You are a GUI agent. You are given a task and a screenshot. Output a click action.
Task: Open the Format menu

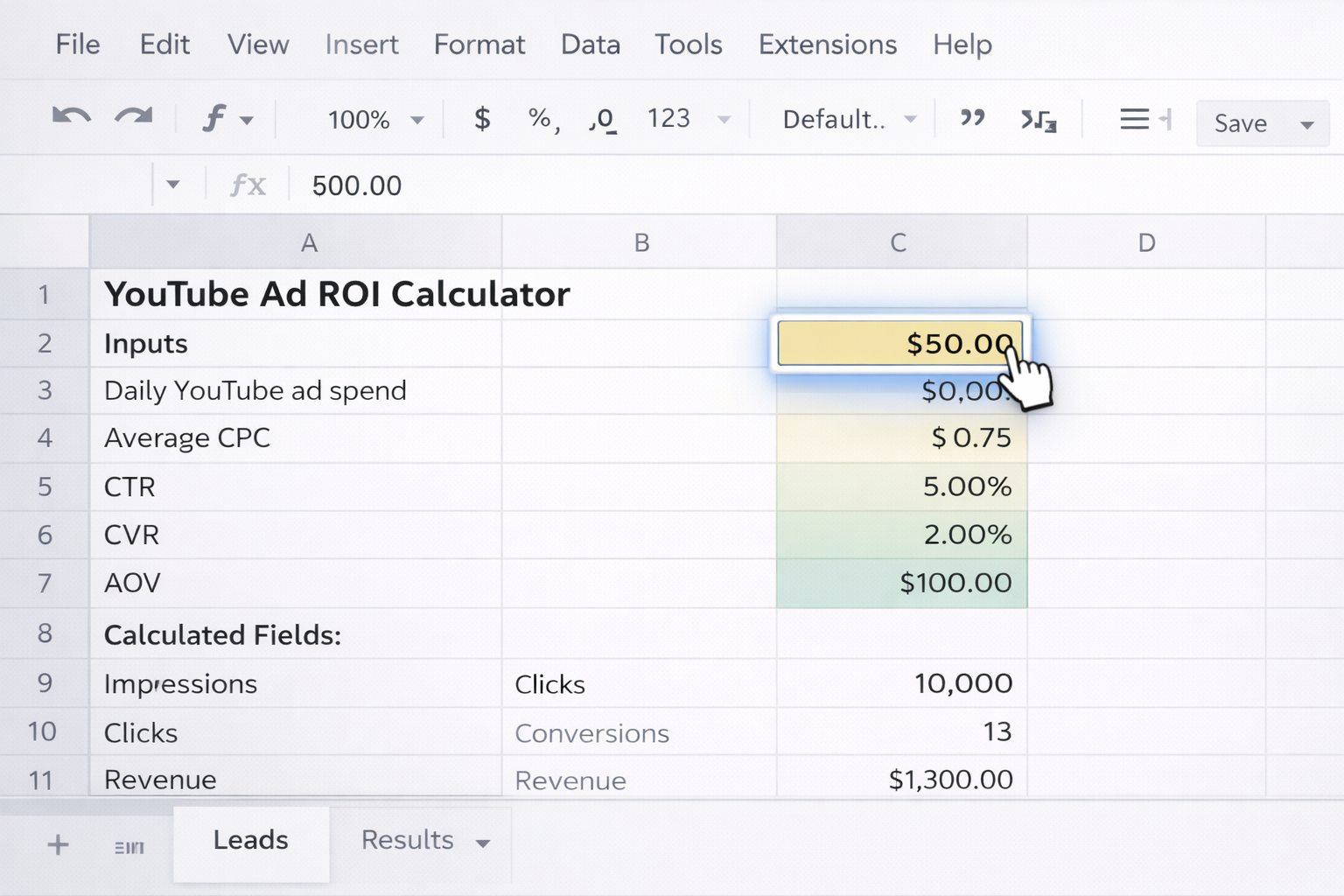pos(479,45)
